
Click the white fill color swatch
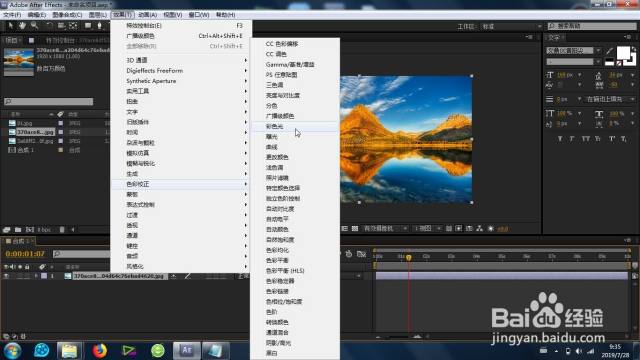point(623,53)
